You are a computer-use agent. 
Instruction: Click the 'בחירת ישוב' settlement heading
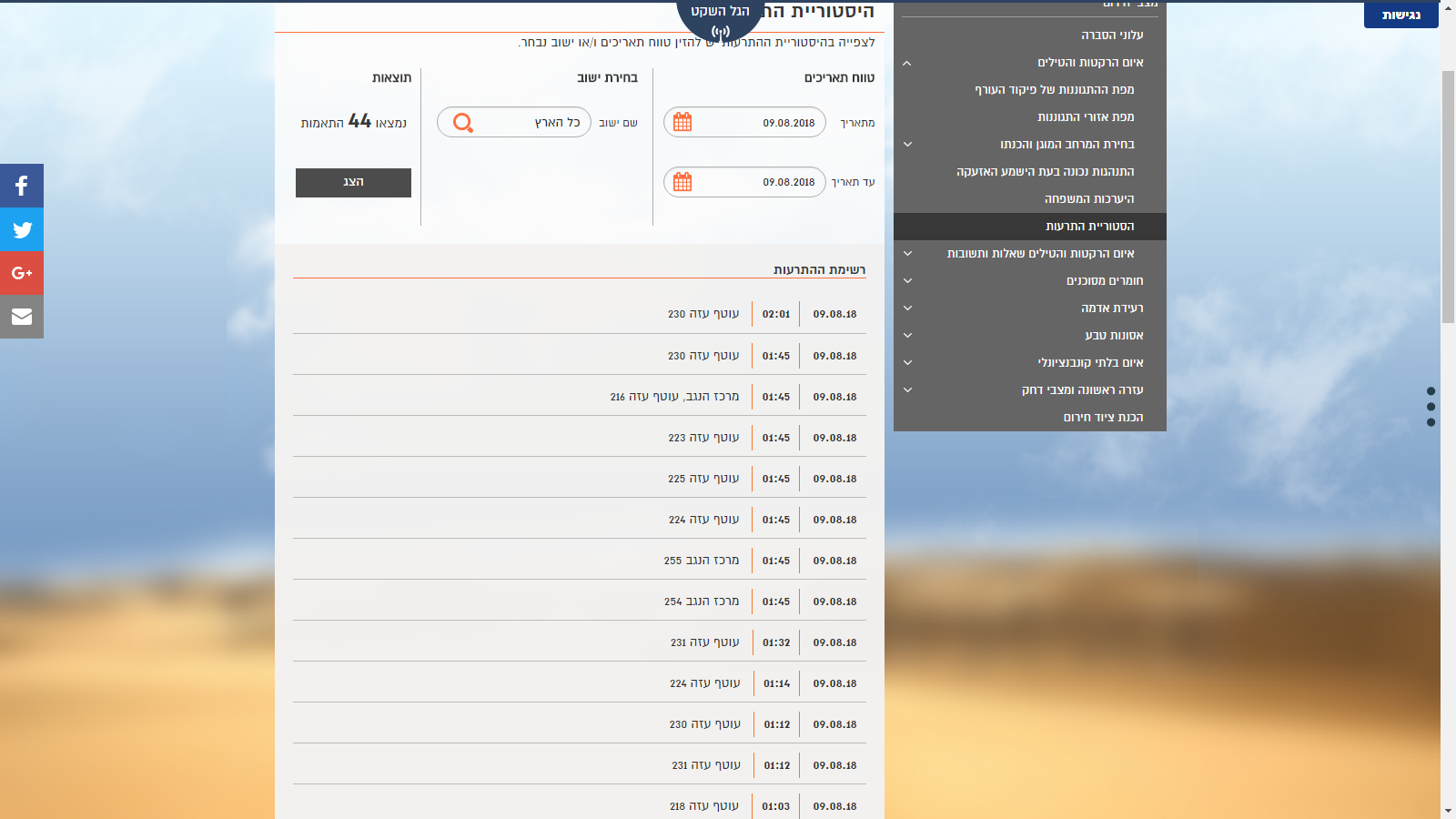(x=607, y=78)
